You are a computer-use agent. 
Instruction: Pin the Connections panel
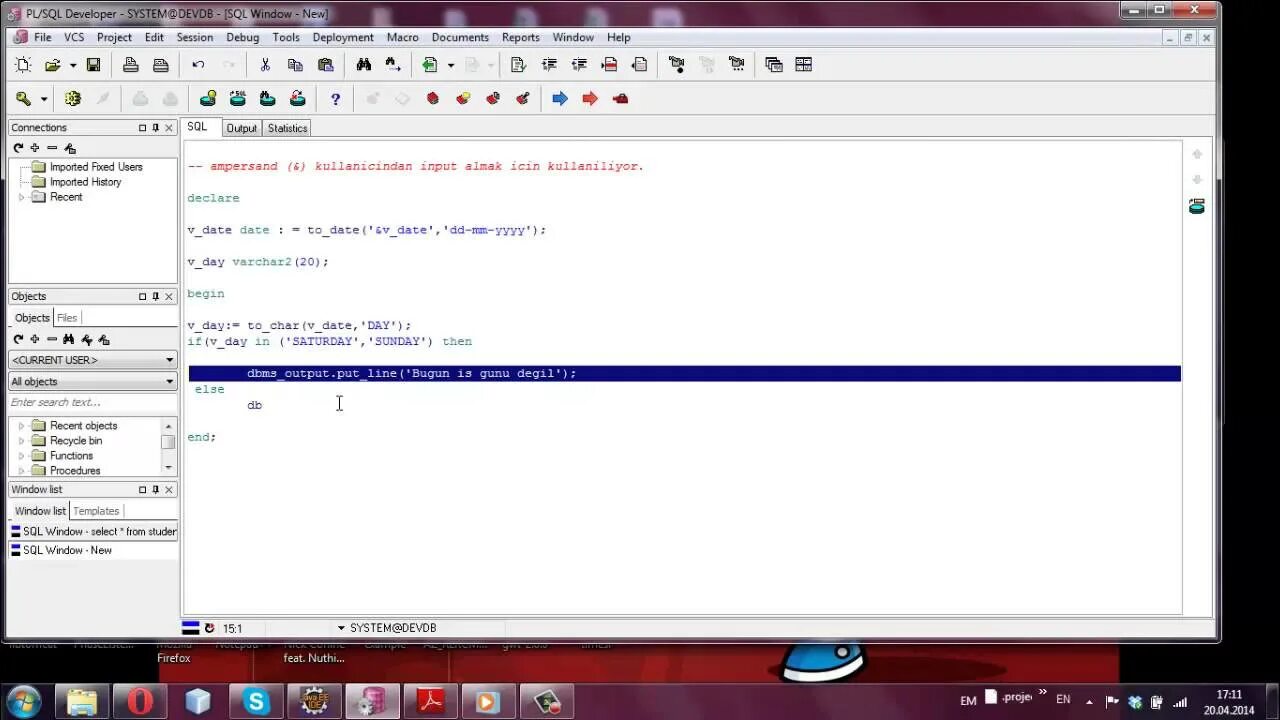(155, 128)
